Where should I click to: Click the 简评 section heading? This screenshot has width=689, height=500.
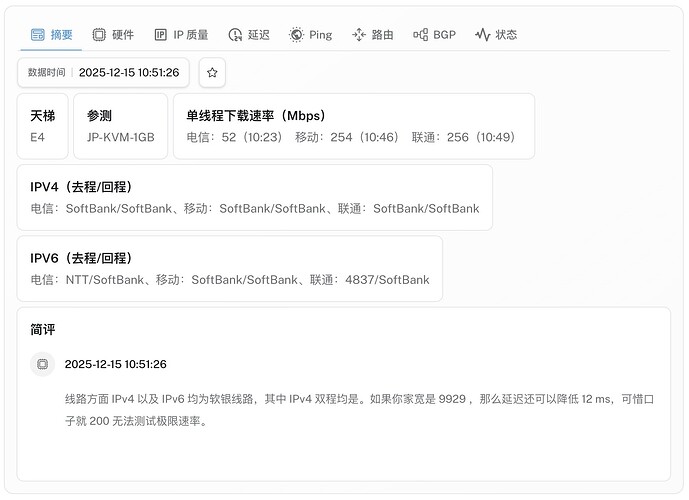43,330
